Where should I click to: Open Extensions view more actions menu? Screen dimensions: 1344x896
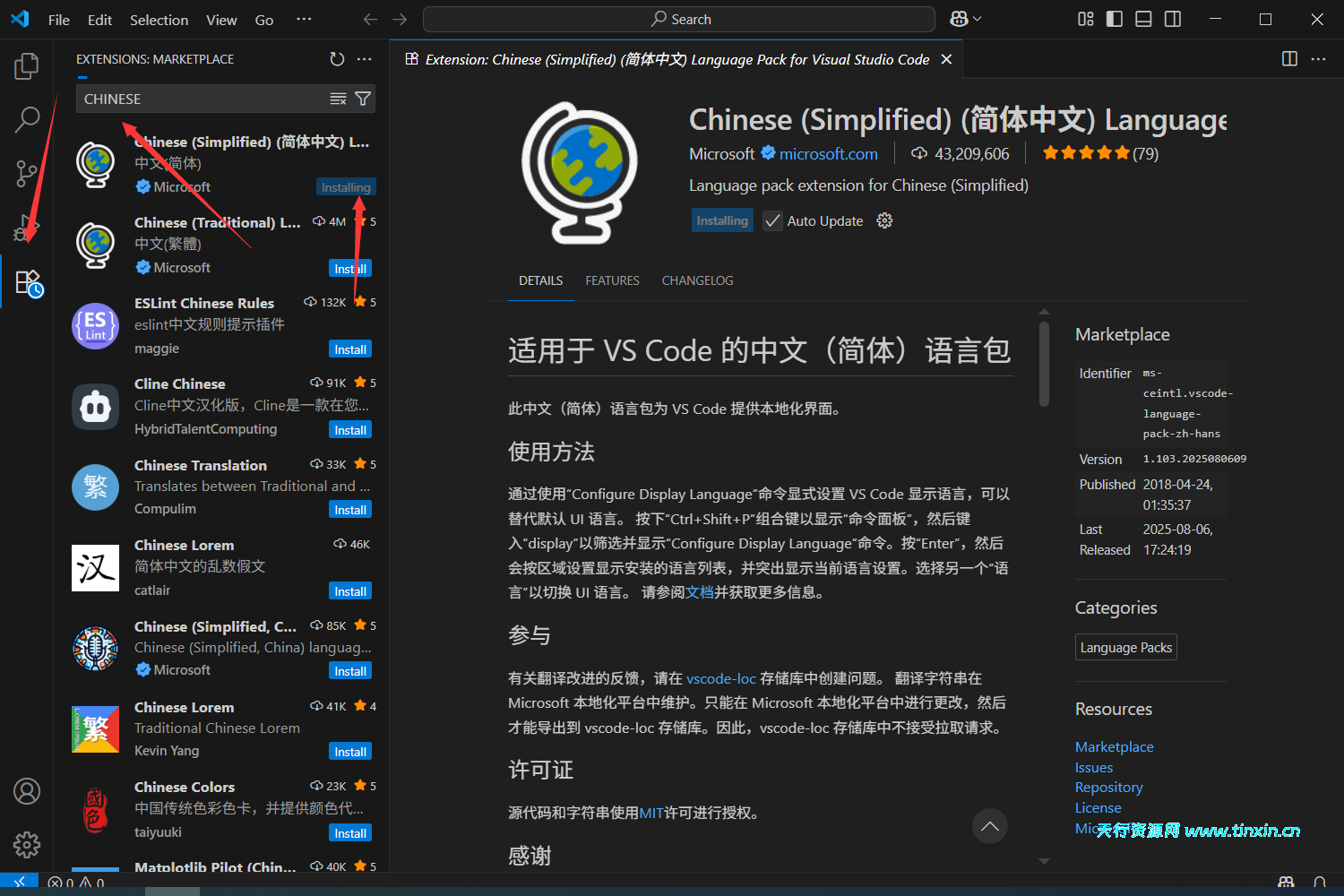(364, 59)
